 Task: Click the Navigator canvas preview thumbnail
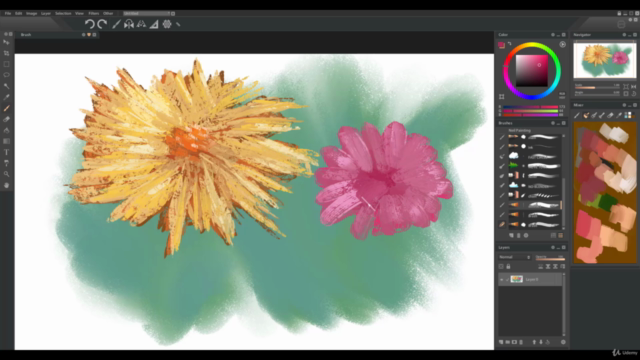[x=604, y=60]
